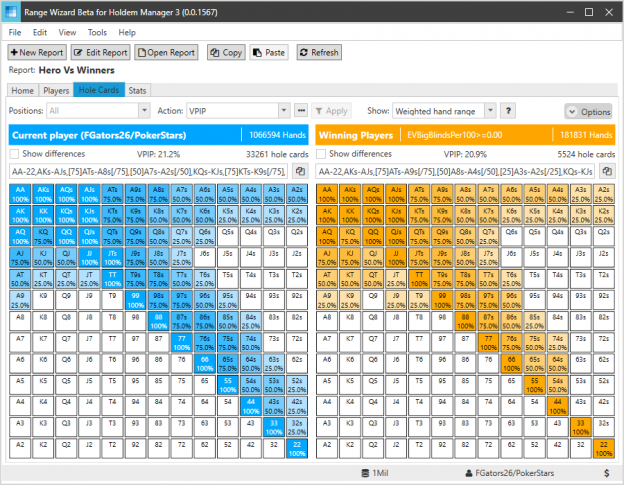The image size is (624, 485).
Task: Copy winning players' range string icon
Action: (607, 171)
